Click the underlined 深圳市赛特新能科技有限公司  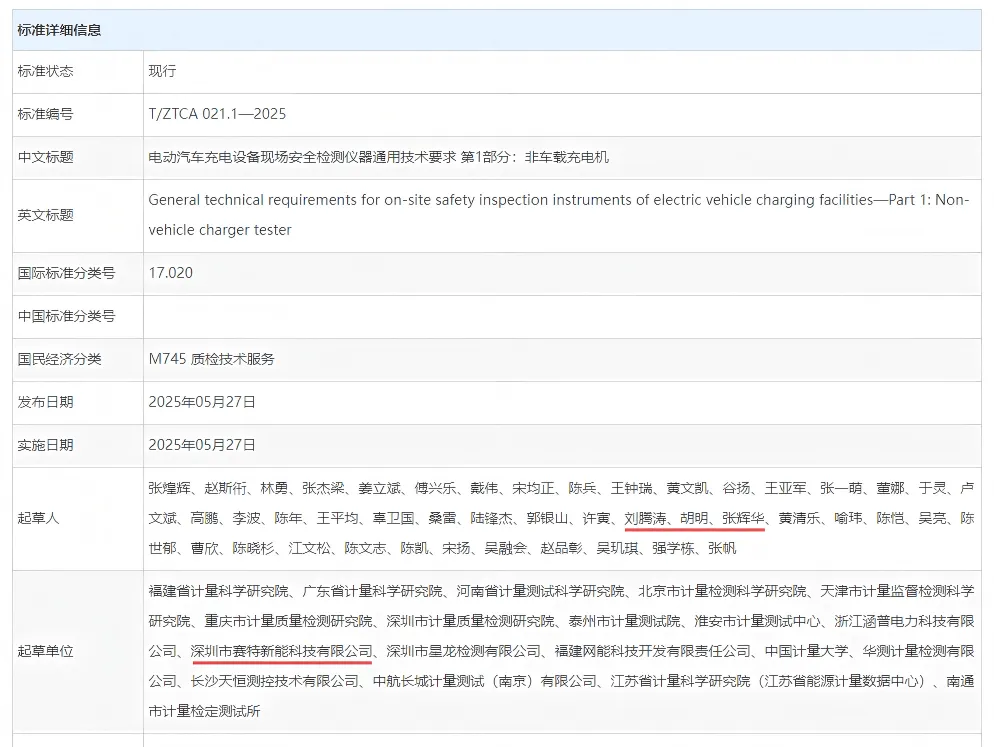281,651
